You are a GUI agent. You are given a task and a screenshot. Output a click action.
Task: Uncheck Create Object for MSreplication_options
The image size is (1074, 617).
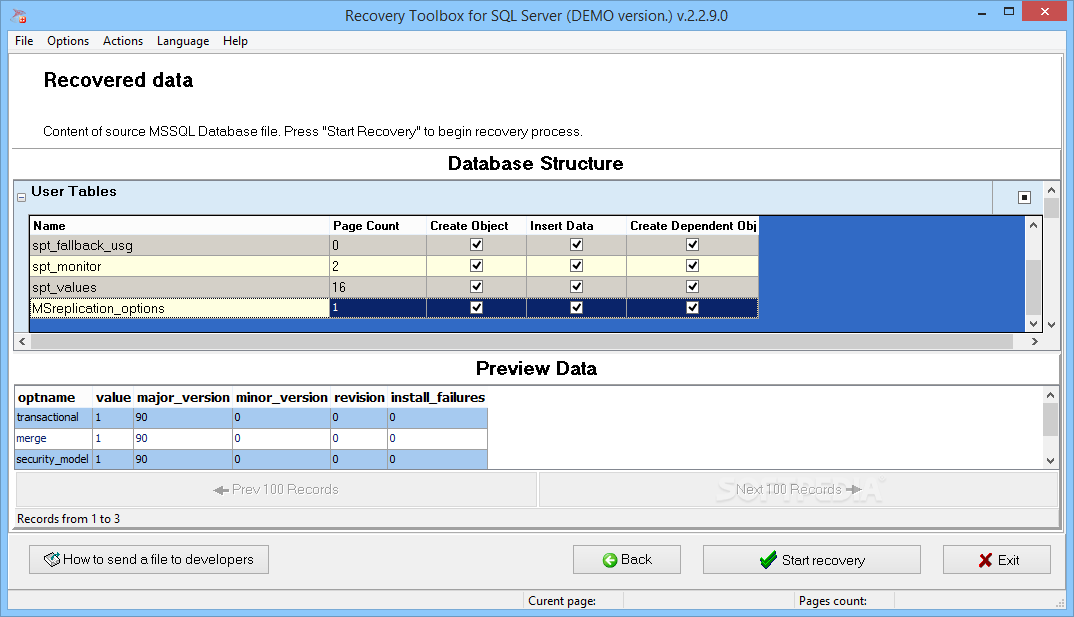click(x=477, y=307)
